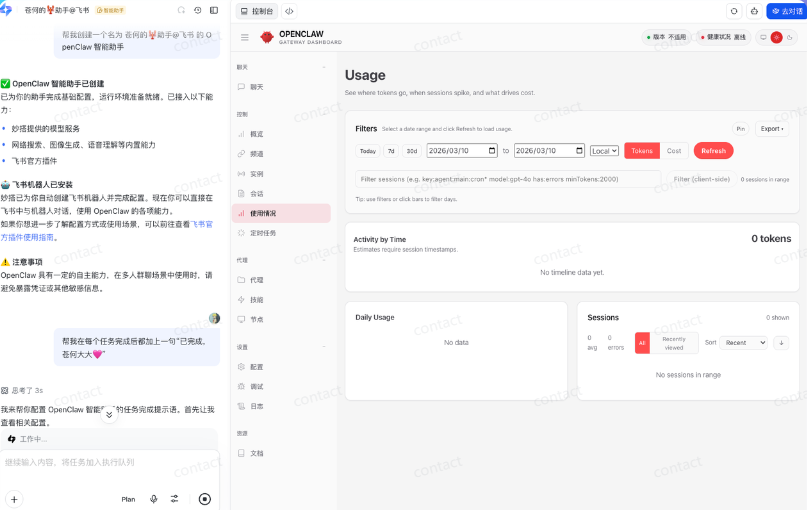This screenshot has height=510, width=807.
Task: Click the 技能 lightning icon in sidebar
Action: [241, 300]
